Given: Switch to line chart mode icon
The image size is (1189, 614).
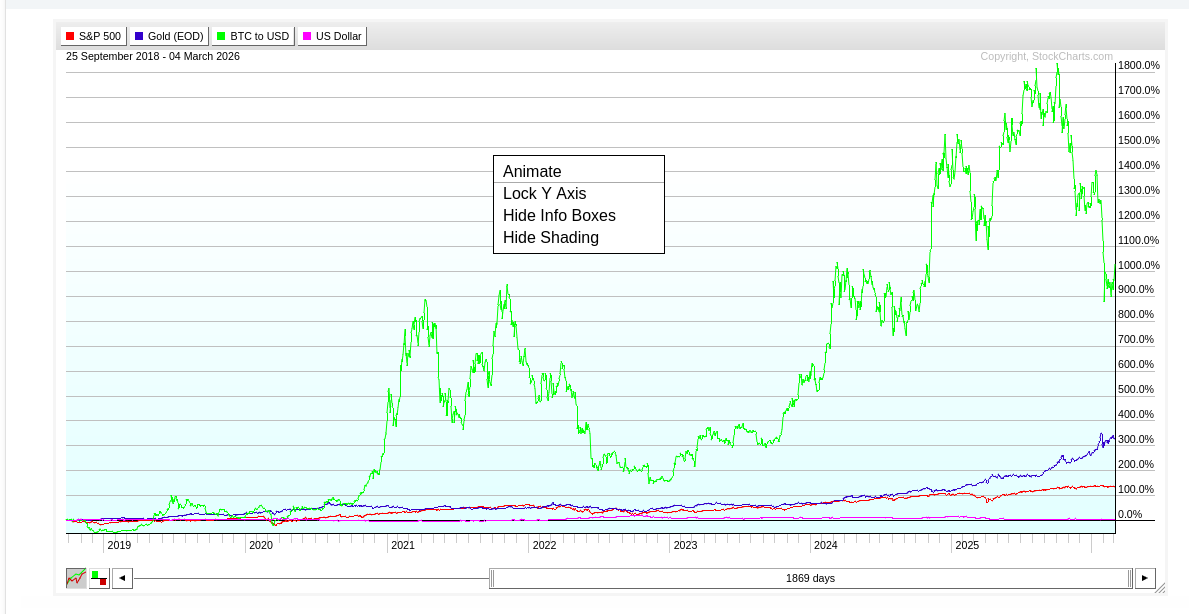Looking at the screenshot, I should (76, 578).
